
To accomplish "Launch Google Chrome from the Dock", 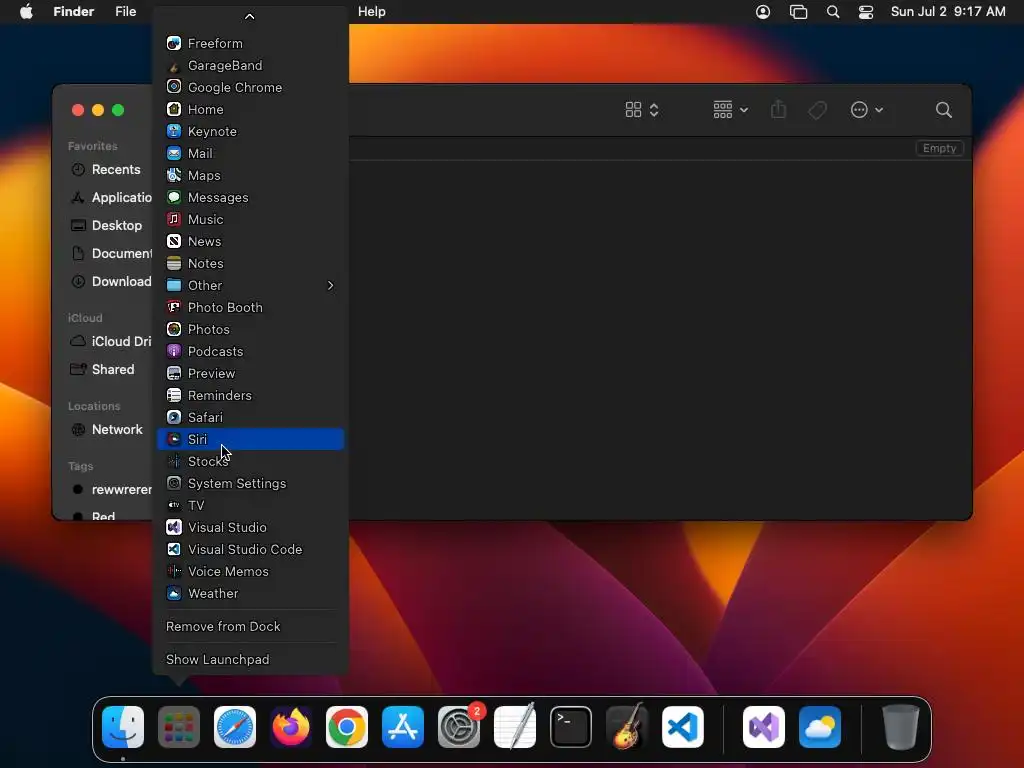I will [x=347, y=727].
